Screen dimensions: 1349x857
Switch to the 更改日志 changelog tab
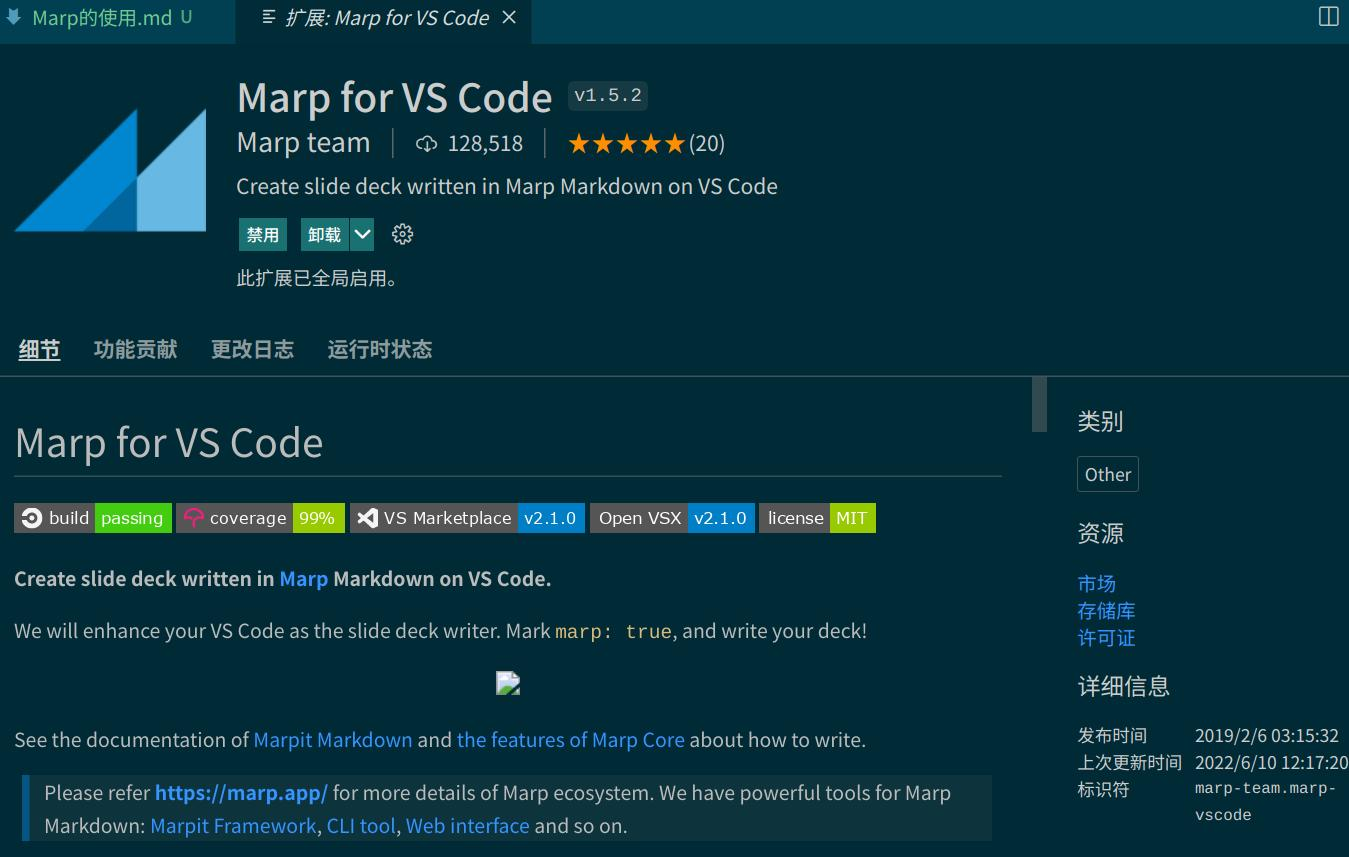(x=252, y=349)
